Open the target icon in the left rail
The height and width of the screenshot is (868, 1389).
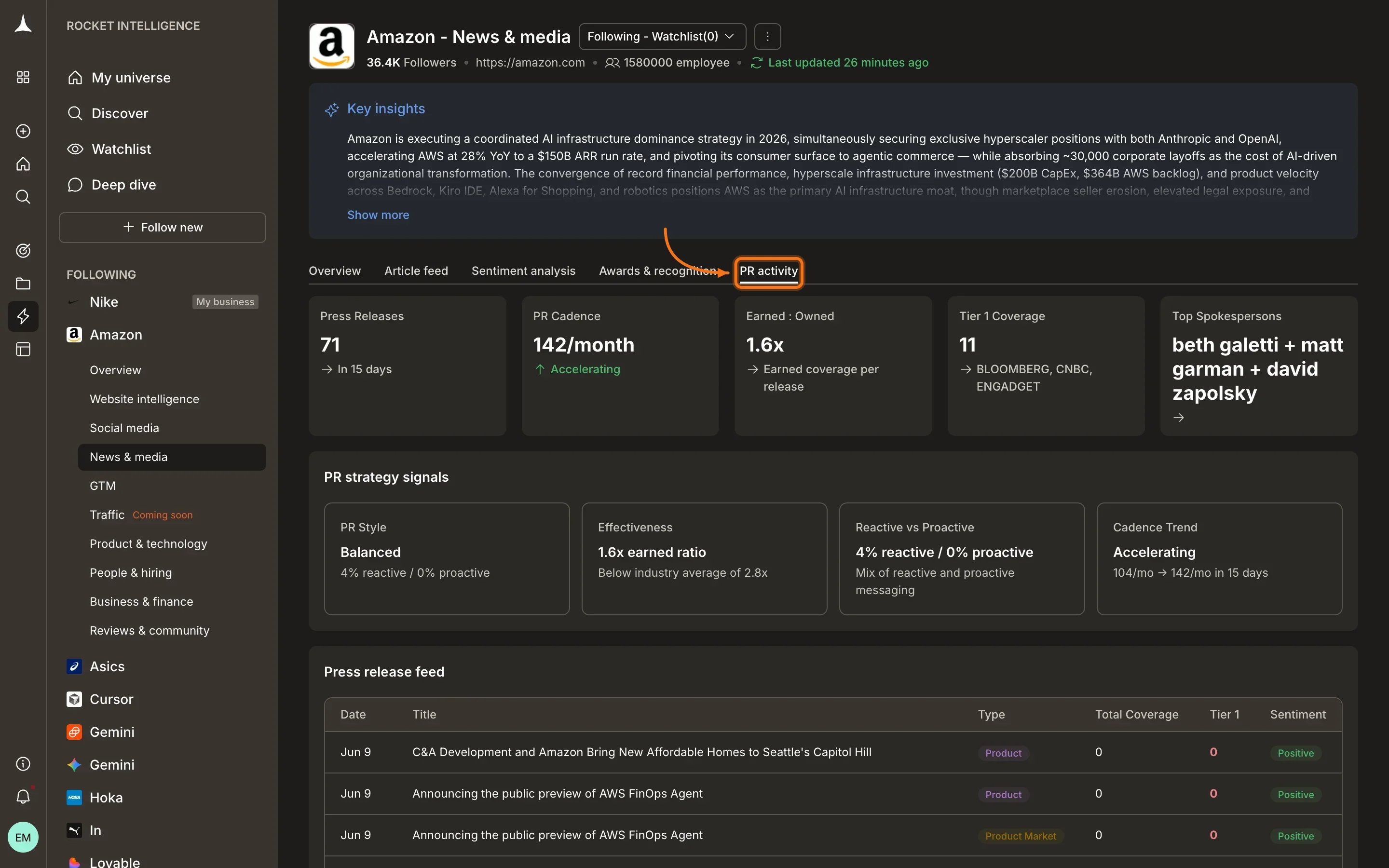point(23,251)
